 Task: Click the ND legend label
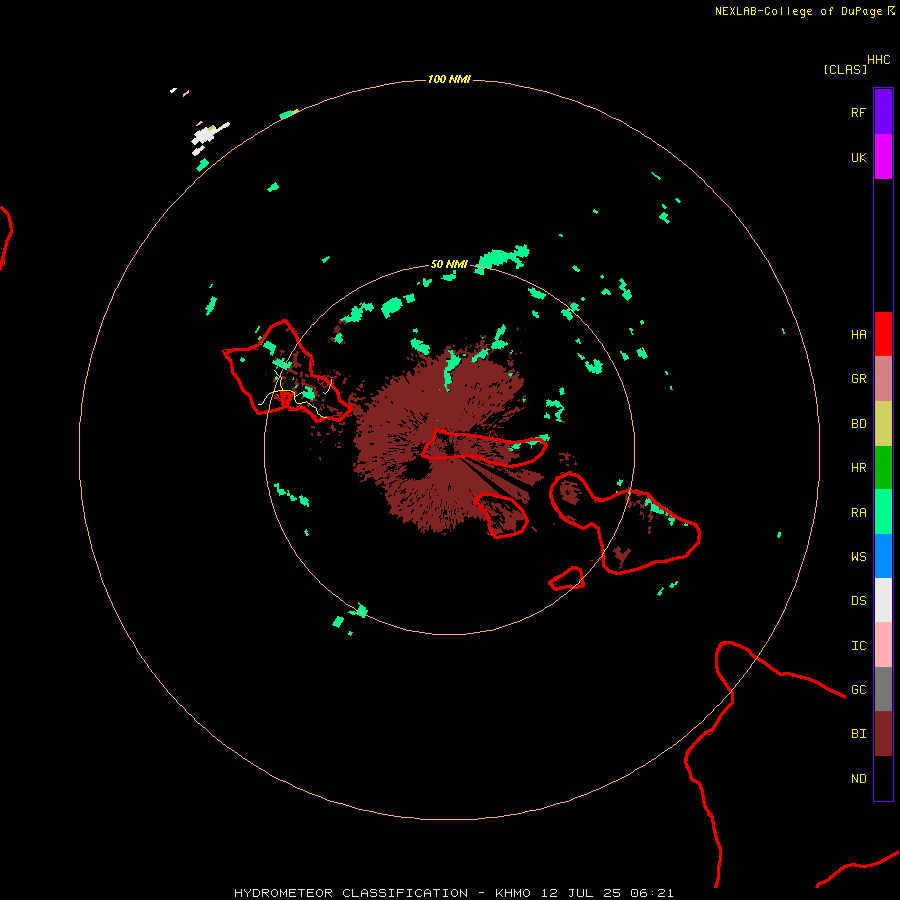(858, 779)
